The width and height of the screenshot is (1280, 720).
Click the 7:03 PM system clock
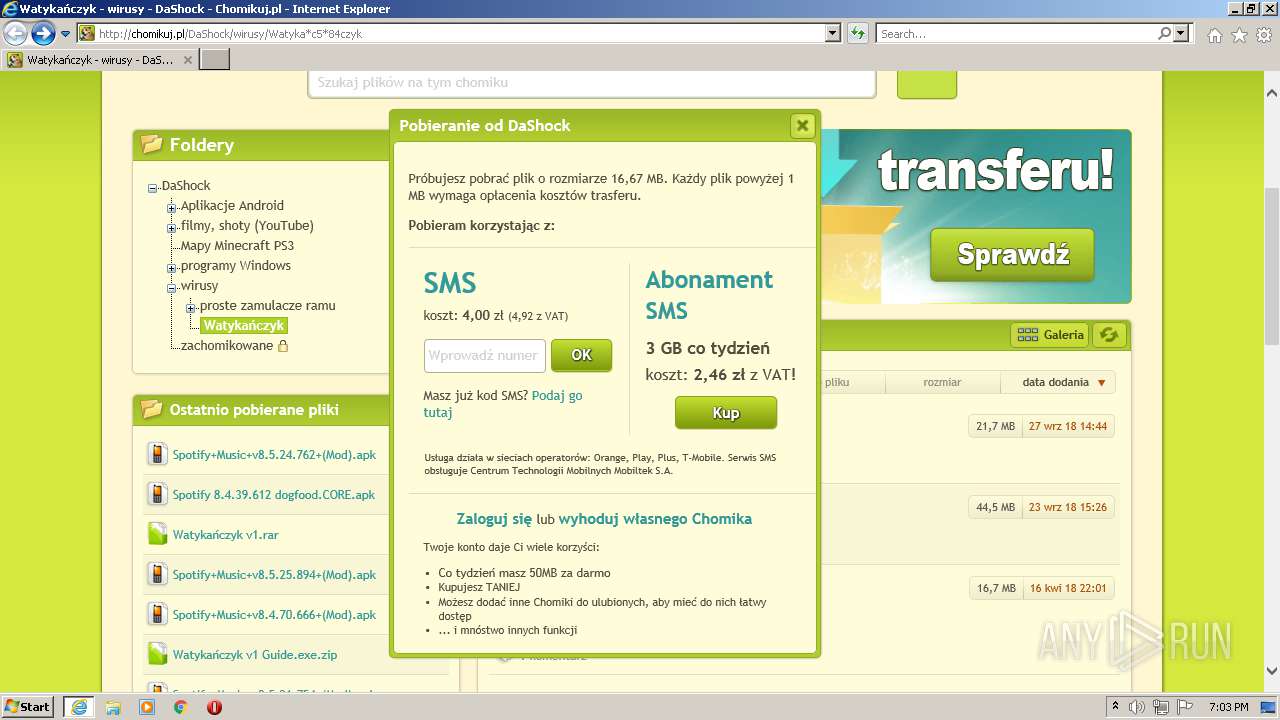click(1228, 707)
